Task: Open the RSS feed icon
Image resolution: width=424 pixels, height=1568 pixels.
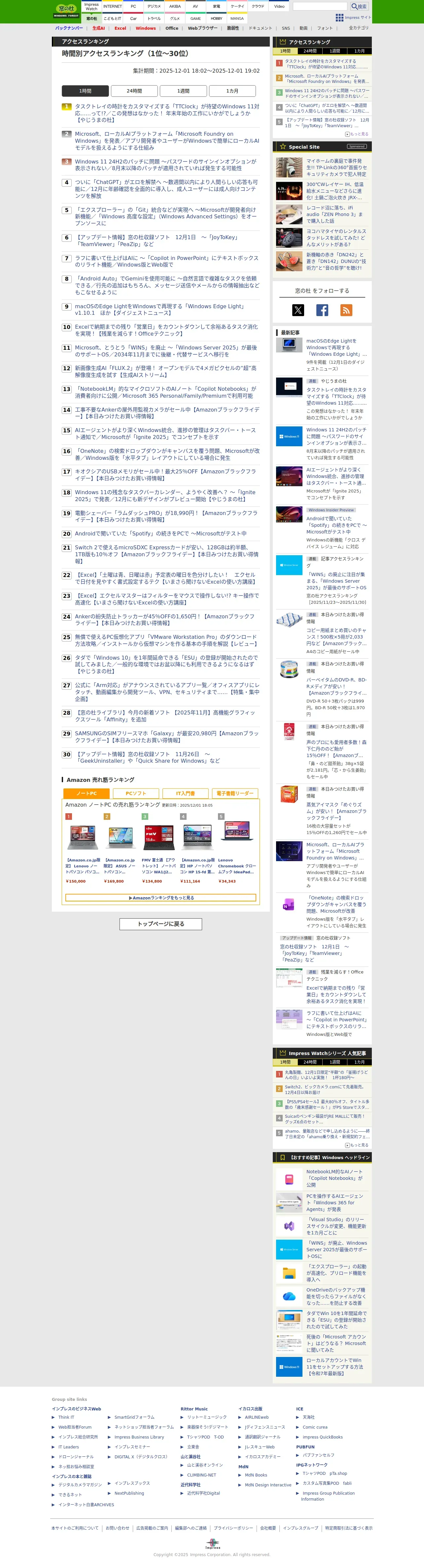Action: click(346, 310)
